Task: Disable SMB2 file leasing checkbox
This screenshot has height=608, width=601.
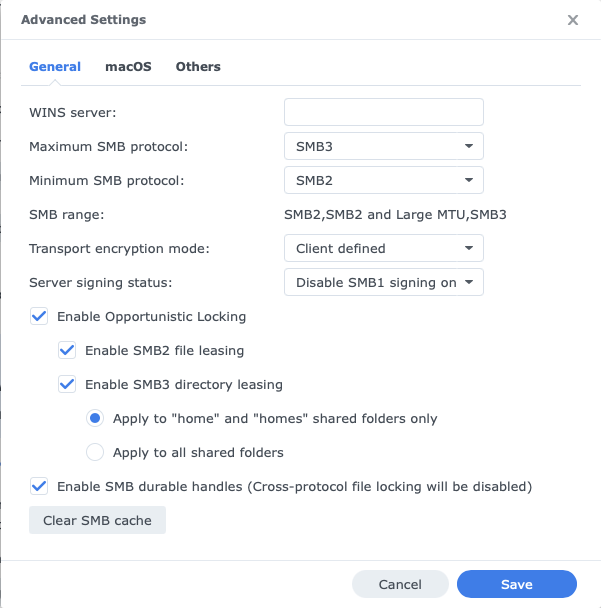Action: 68,350
